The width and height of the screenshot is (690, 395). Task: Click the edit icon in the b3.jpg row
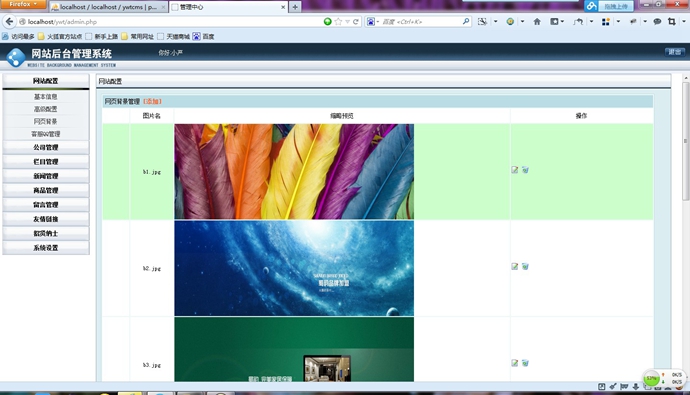coord(514,363)
